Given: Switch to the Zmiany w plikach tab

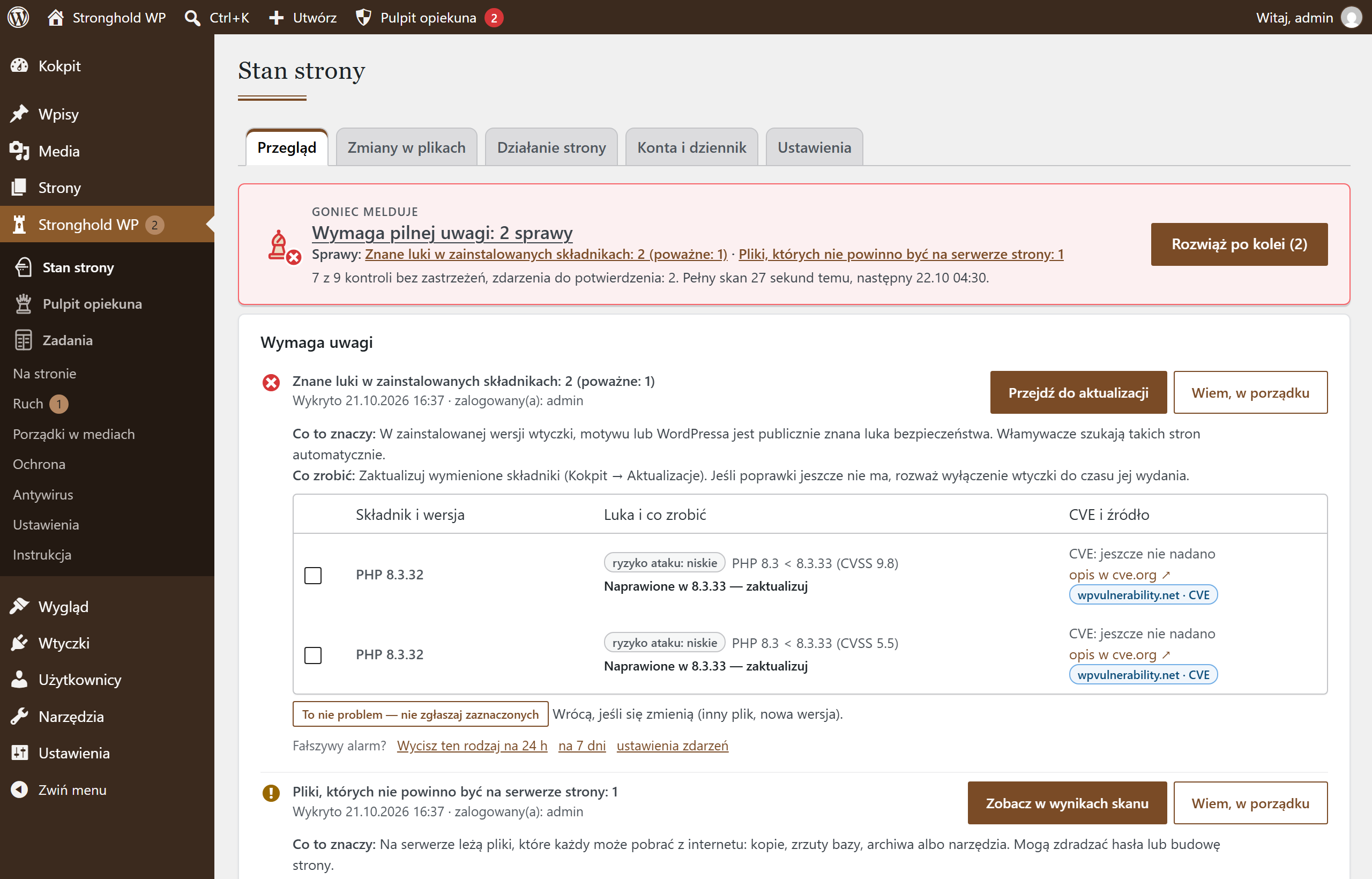Looking at the screenshot, I should tap(406, 147).
